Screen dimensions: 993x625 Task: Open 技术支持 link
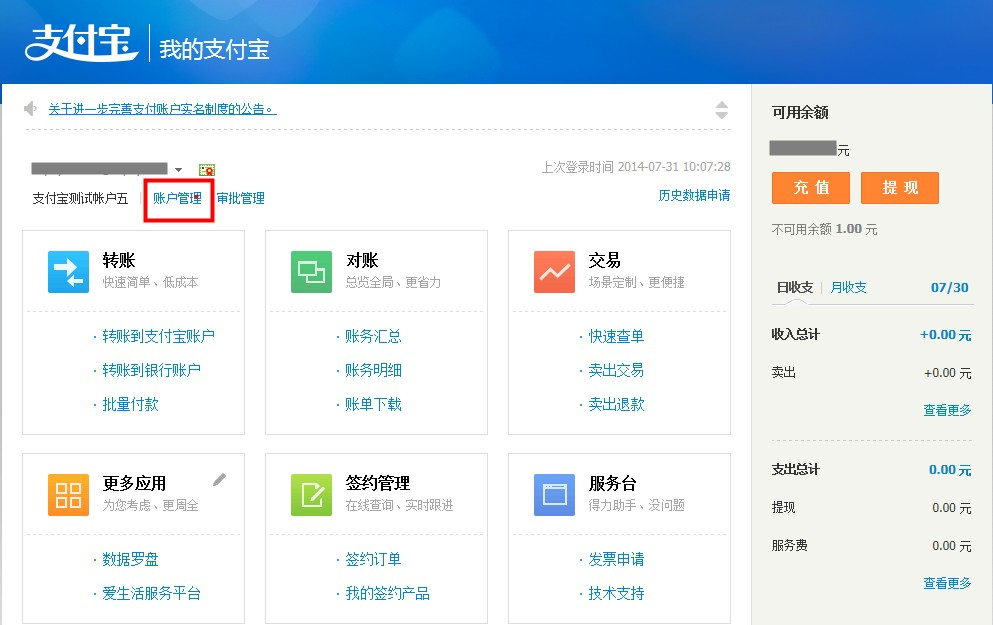pos(616,593)
